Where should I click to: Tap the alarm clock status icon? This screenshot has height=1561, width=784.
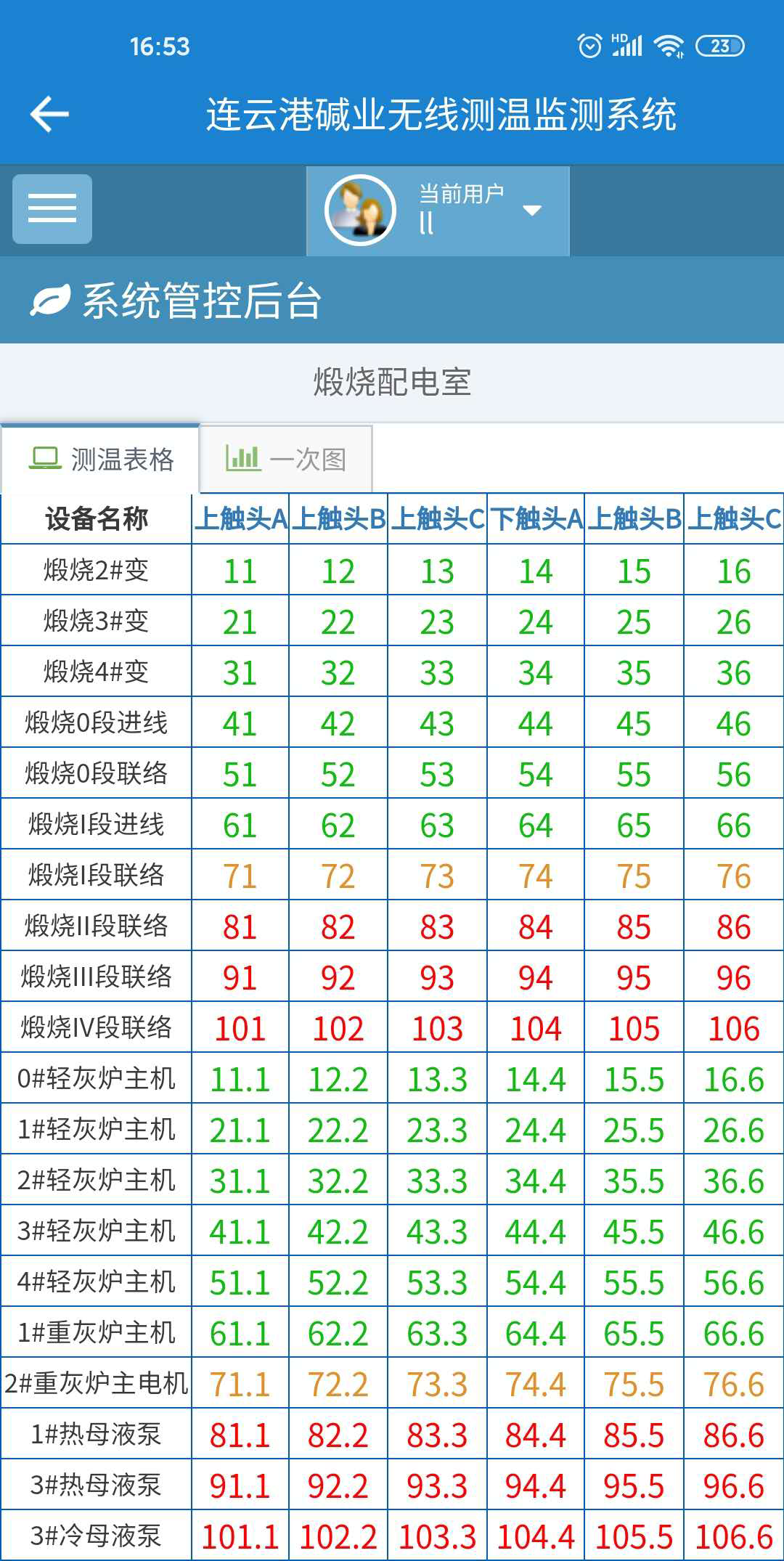(x=589, y=46)
